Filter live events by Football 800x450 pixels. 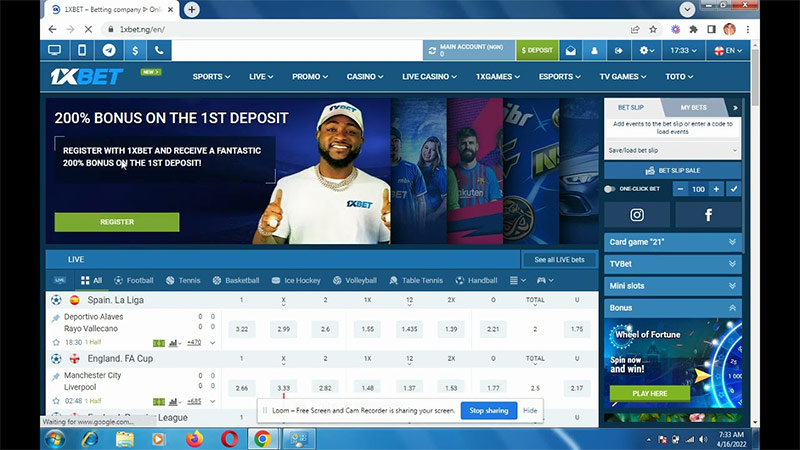(x=134, y=280)
